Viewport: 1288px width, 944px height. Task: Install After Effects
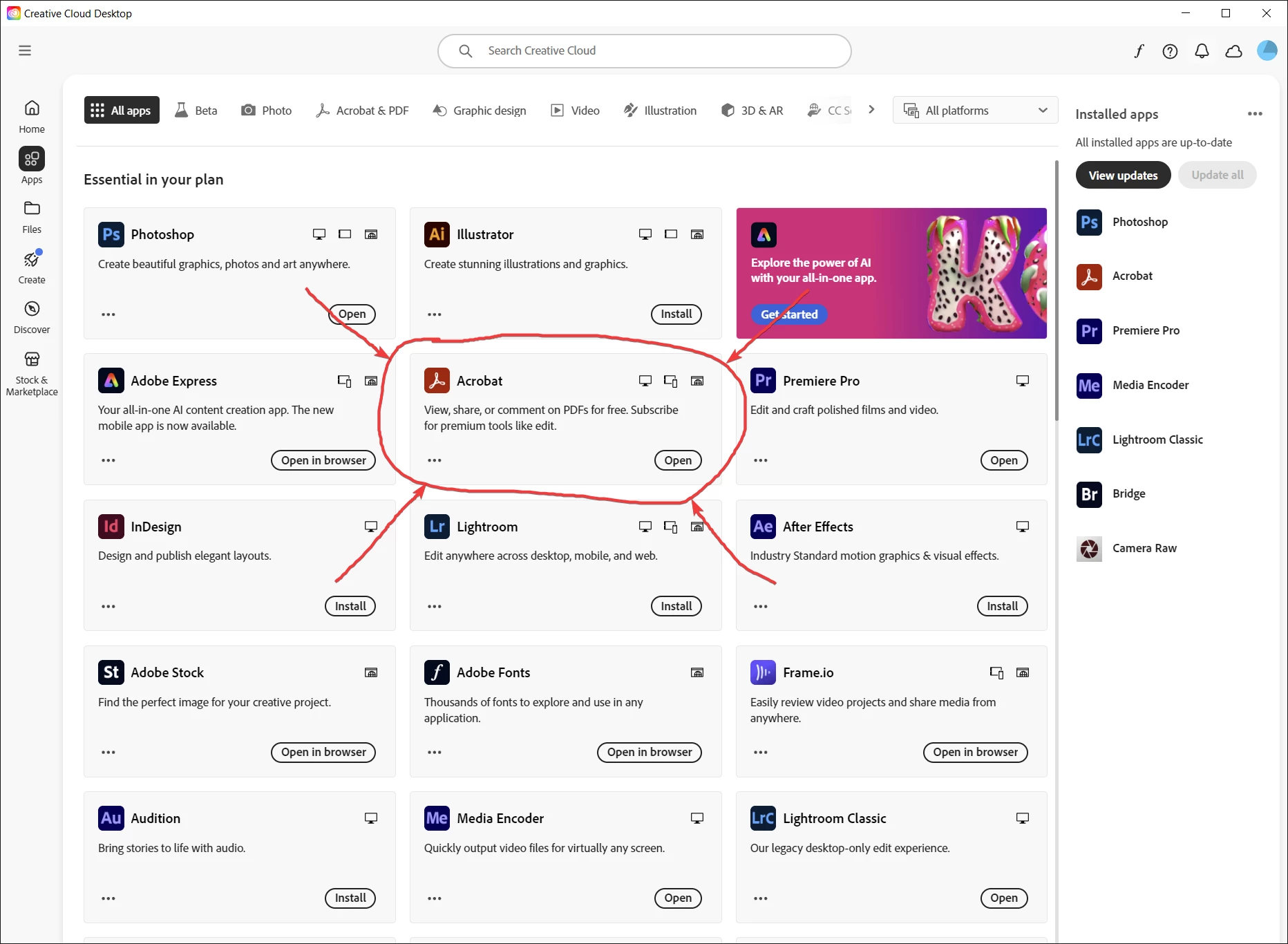[1003, 607]
